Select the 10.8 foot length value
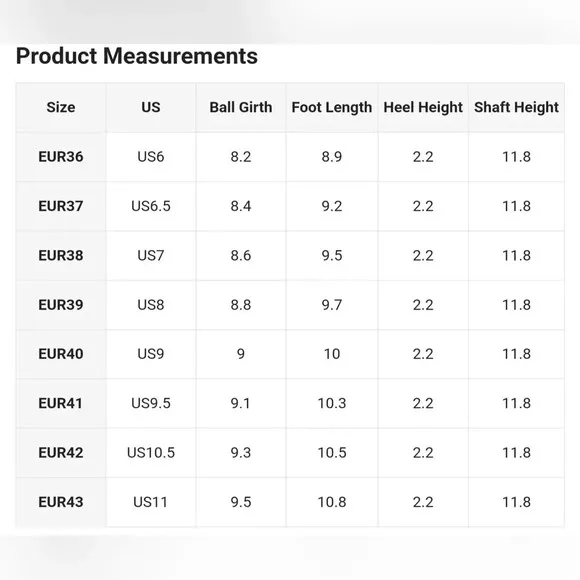 click(332, 502)
